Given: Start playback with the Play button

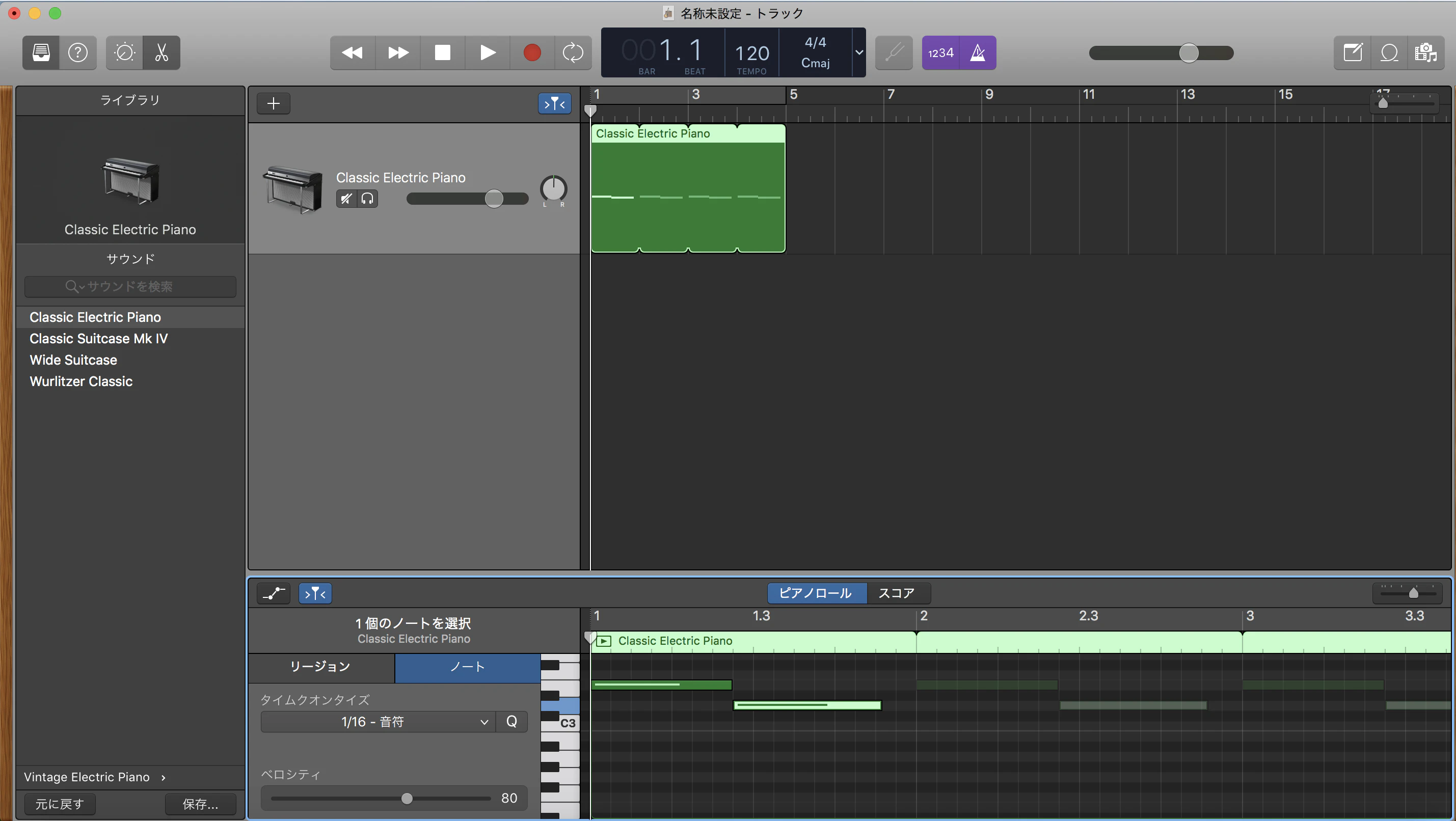Looking at the screenshot, I should point(487,52).
